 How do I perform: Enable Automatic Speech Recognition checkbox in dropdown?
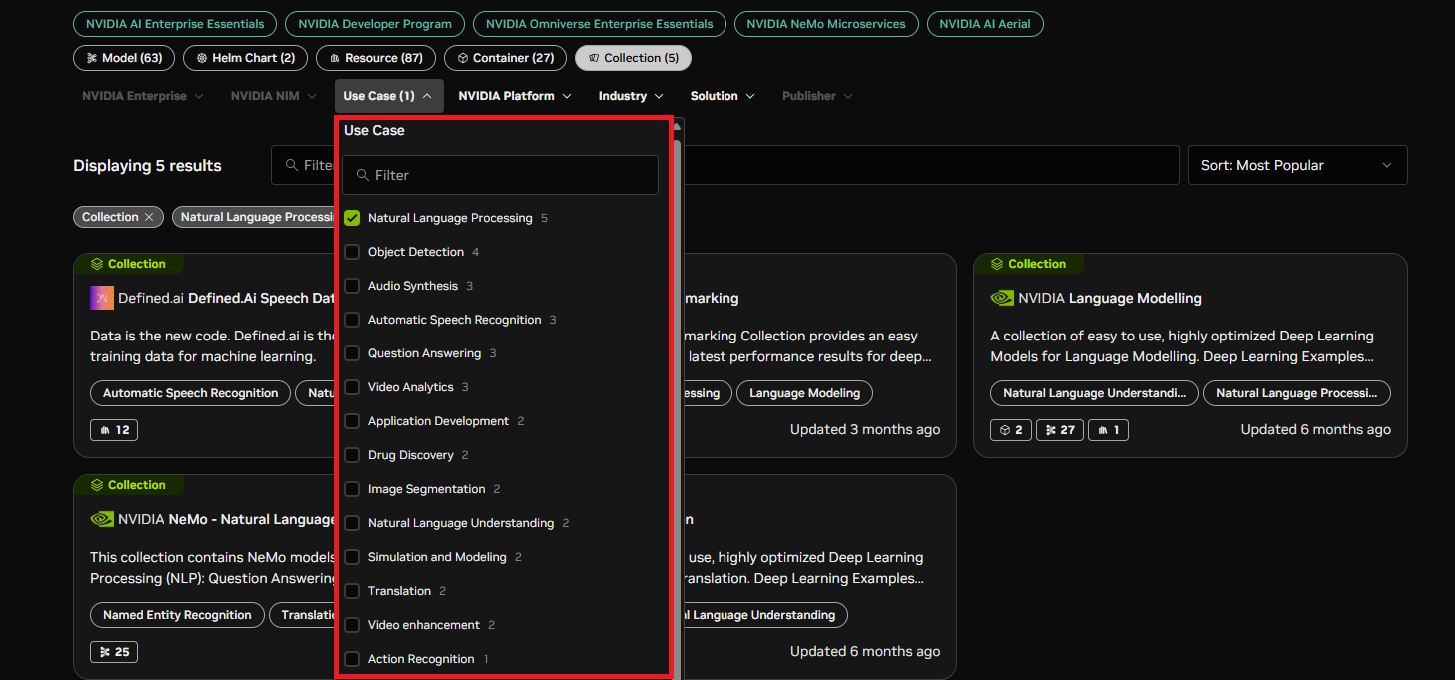pyautogui.click(x=352, y=320)
